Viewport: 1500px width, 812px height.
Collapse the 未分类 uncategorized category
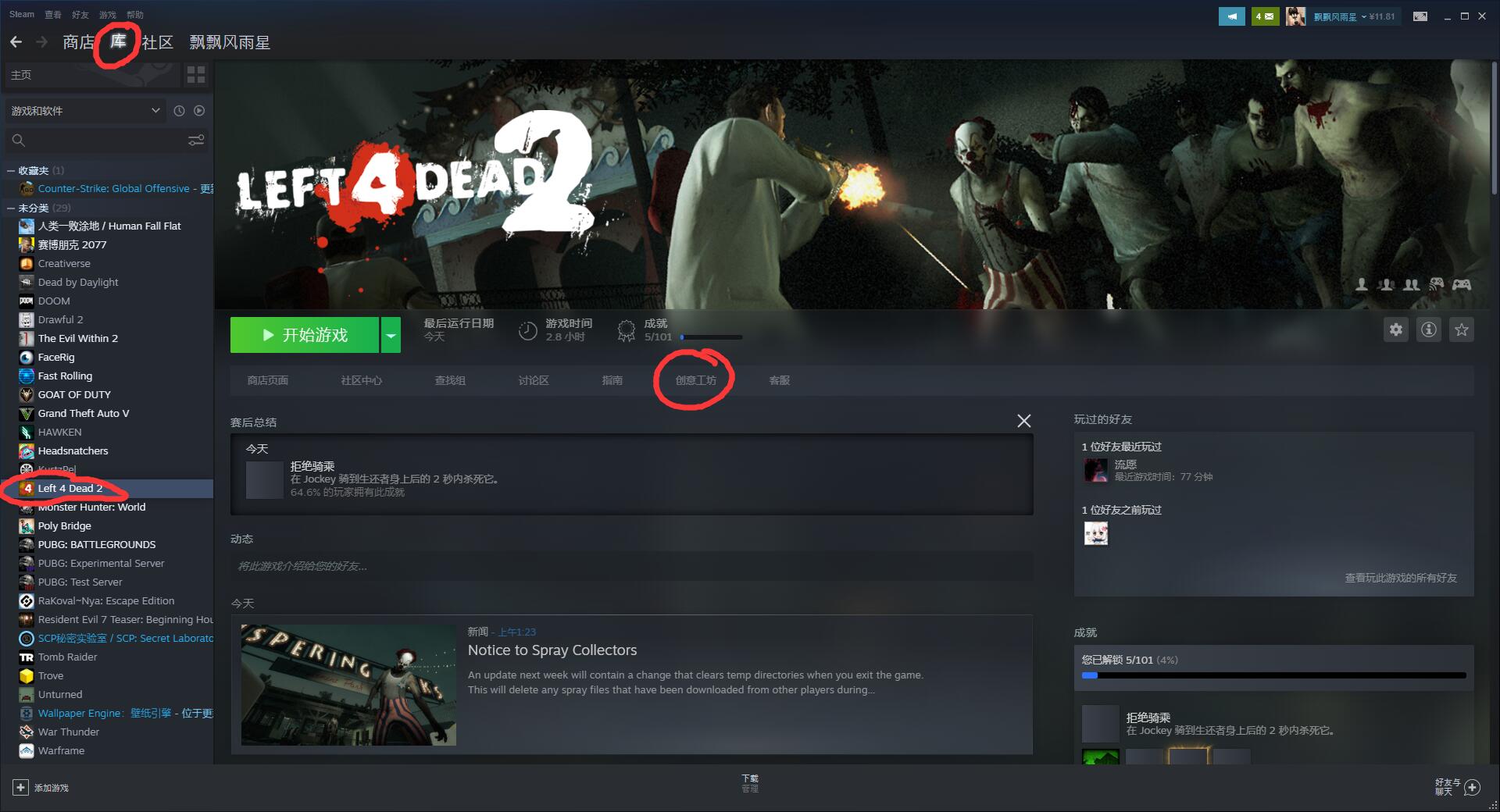[x=11, y=208]
